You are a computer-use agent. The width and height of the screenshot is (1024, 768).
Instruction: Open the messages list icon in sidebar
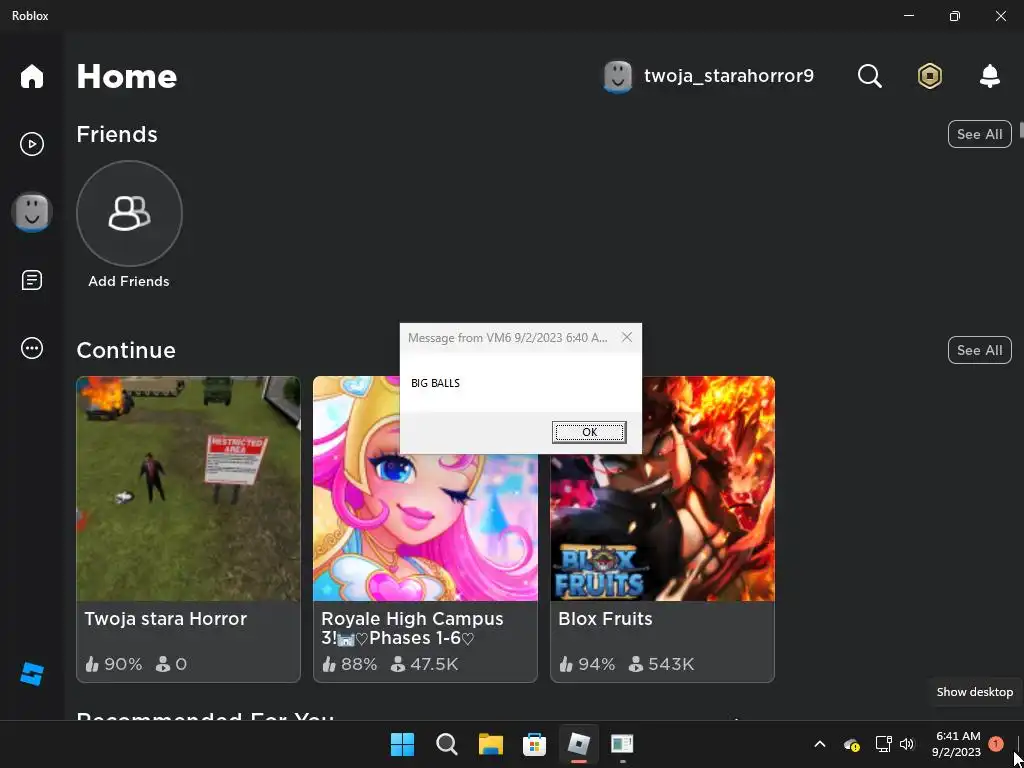click(31, 280)
